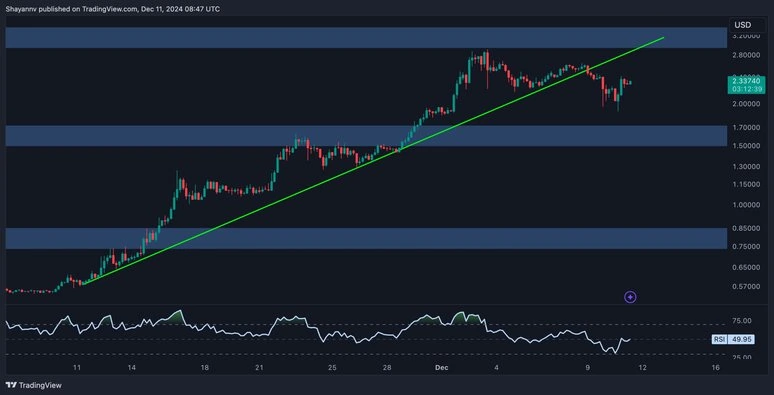The height and width of the screenshot is (395, 774).
Task: Click the 18 date on time axis
Action: click(x=204, y=368)
